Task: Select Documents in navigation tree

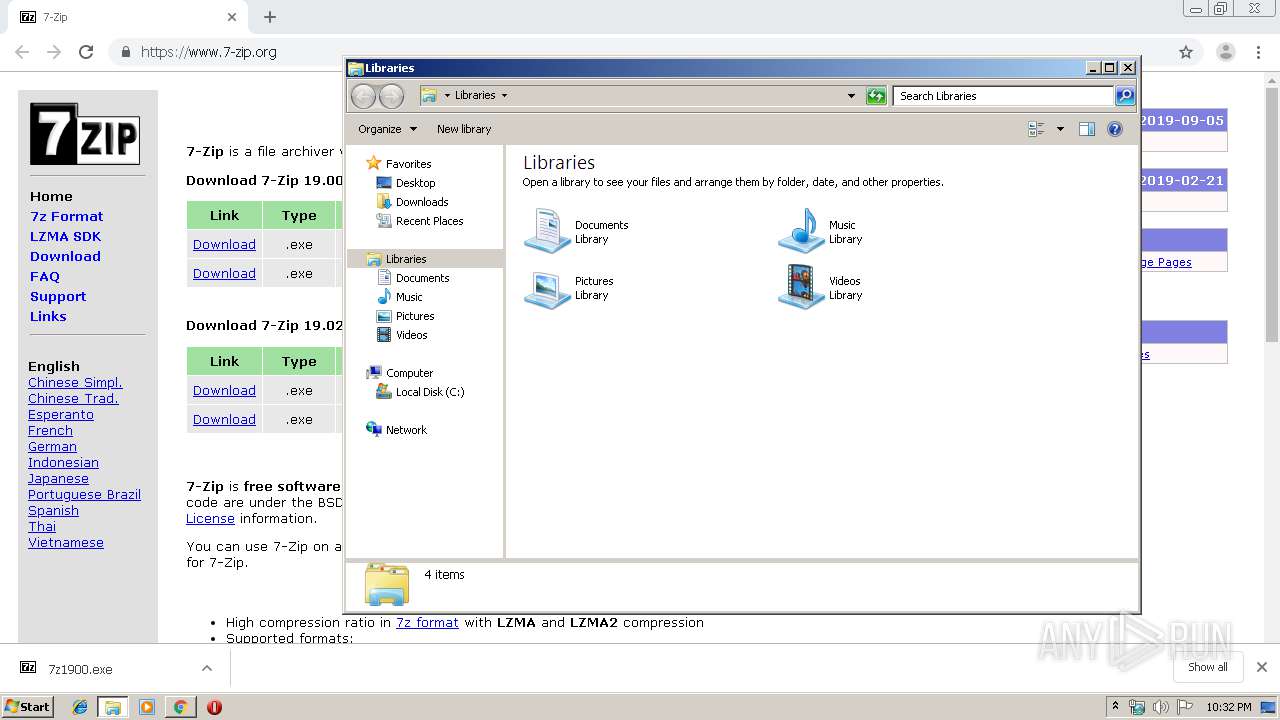Action: tap(422, 278)
